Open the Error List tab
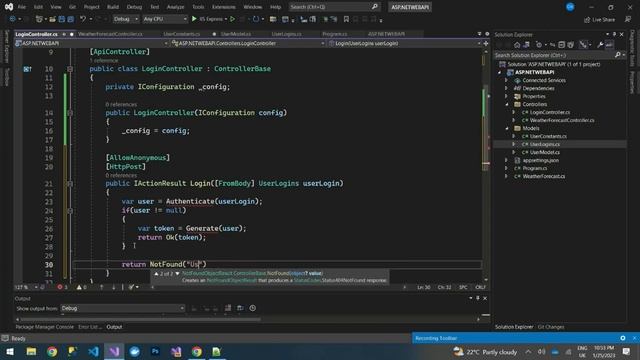The height and width of the screenshot is (360, 640). [89, 327]
